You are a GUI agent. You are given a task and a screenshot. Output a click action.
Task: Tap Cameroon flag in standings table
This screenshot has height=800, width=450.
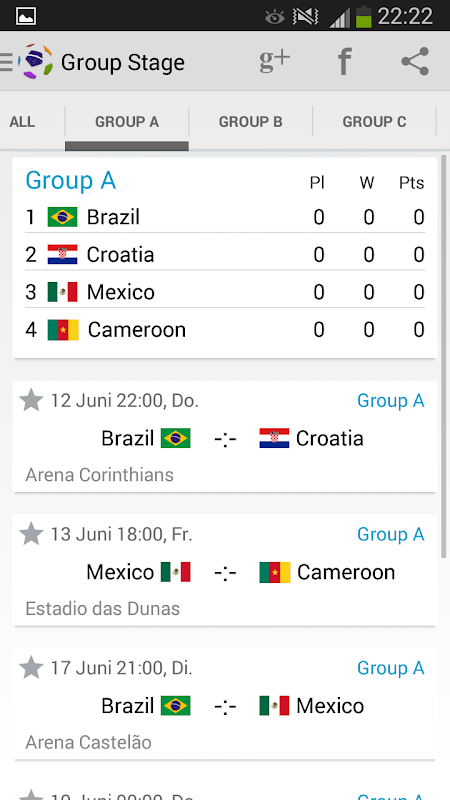point(63,330)
